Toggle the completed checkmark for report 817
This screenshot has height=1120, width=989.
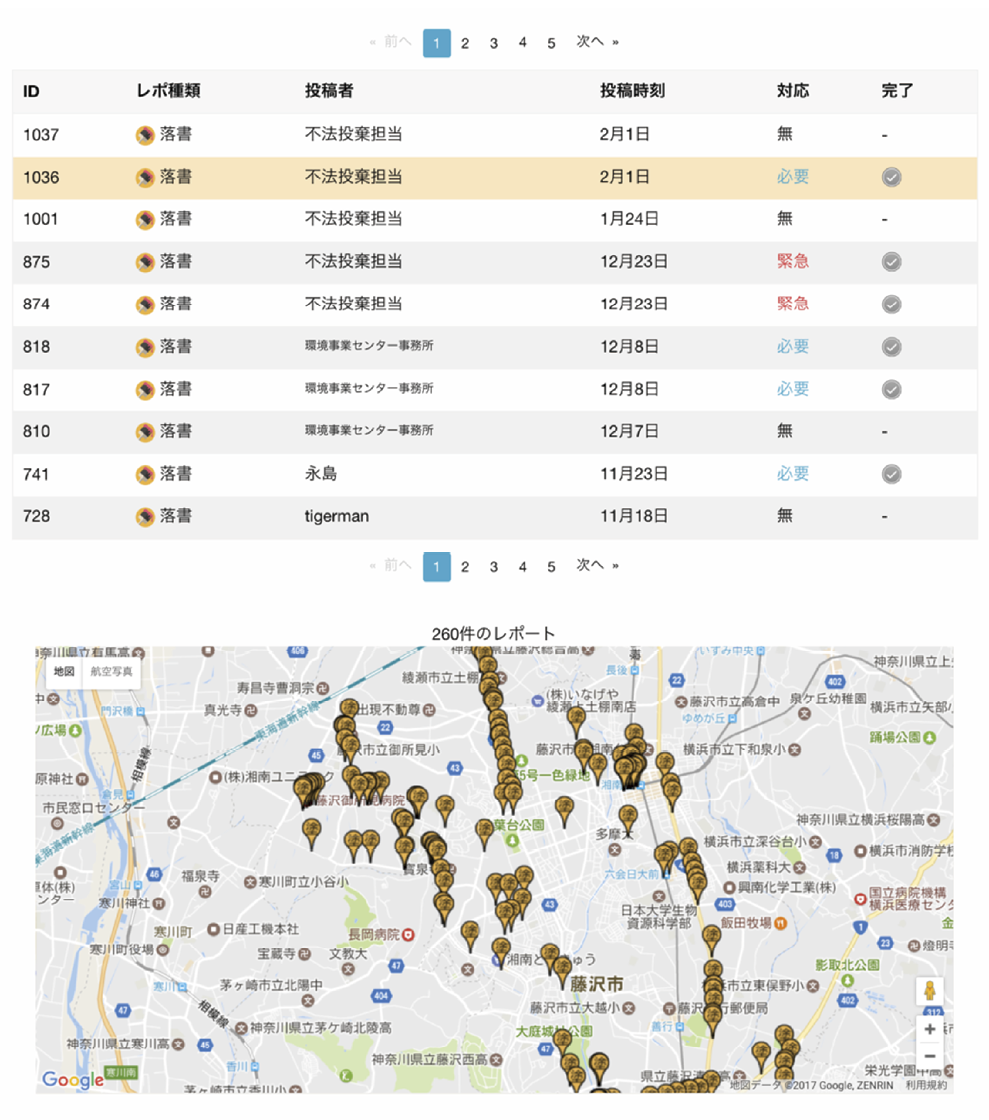point(891,389)
